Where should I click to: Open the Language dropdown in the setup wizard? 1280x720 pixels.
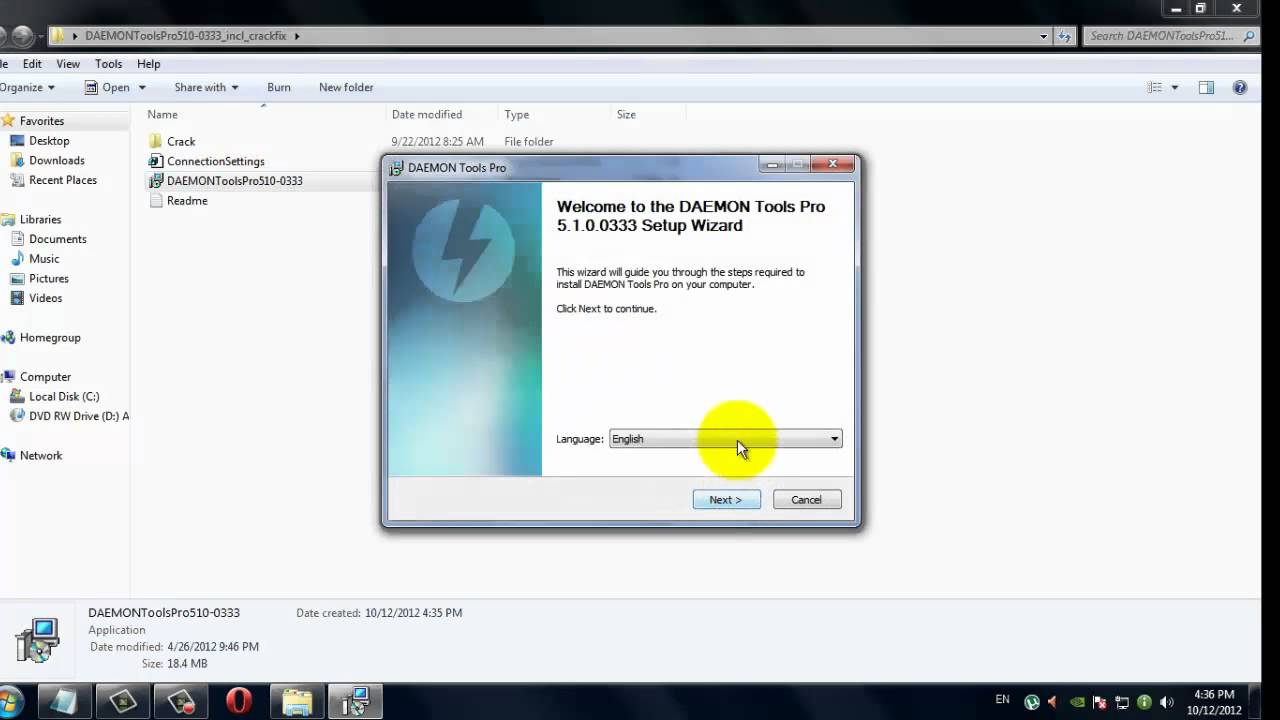tap(726, 439)
